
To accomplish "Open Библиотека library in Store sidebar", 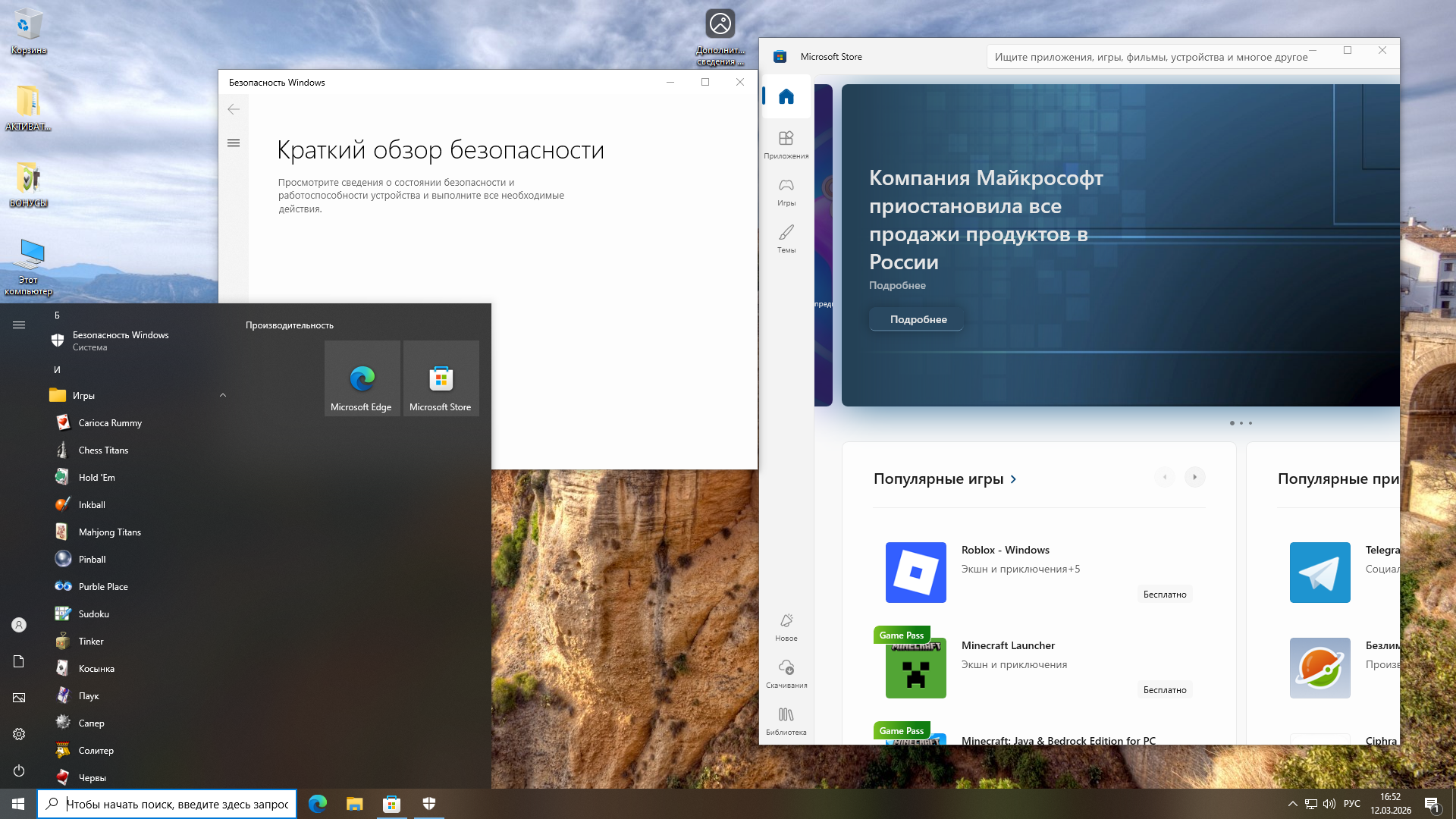I will pos(786,720).
